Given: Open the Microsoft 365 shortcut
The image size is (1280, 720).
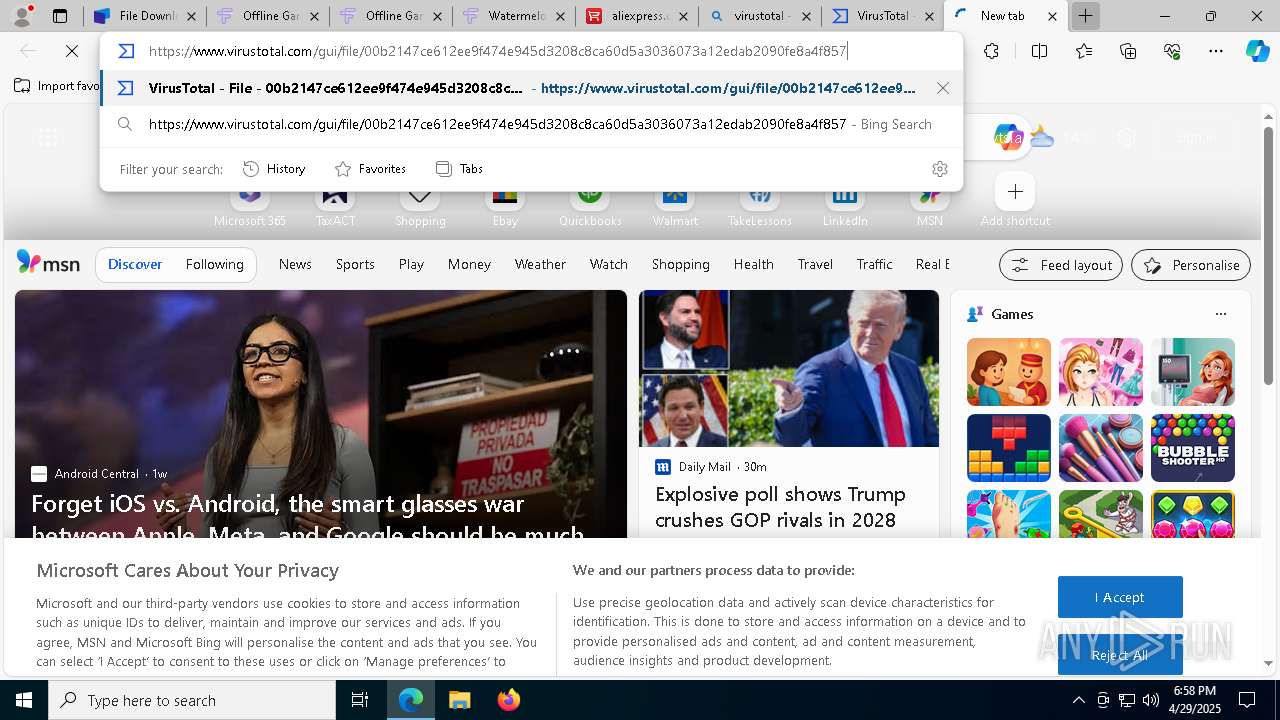Looking at the screenshot, I should click(x=250, y=204).
